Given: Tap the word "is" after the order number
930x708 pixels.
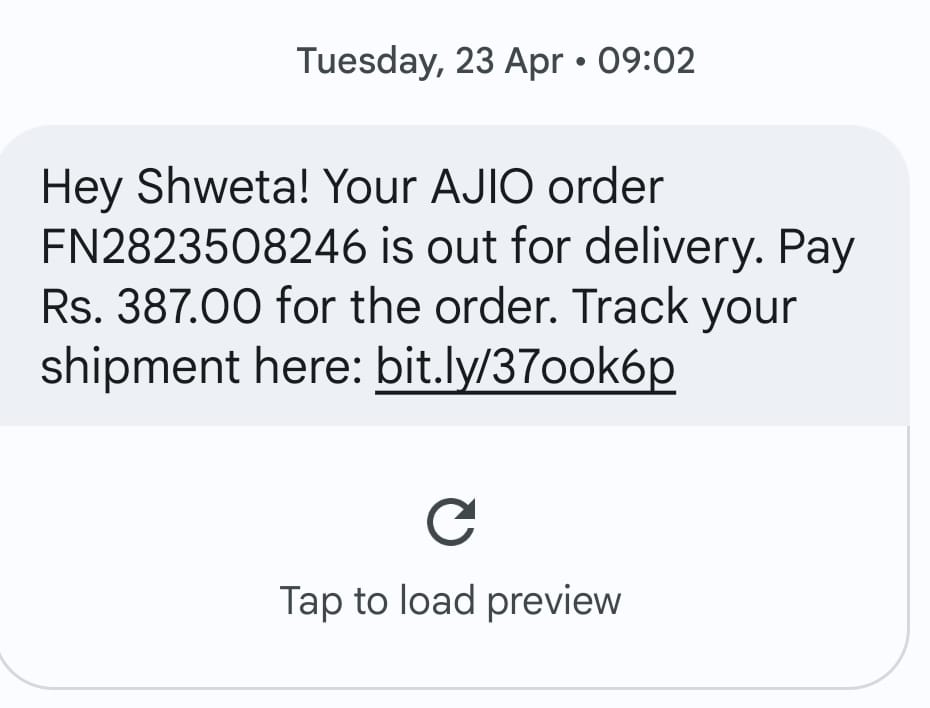Looking at the screenshot, I should 396,248.
